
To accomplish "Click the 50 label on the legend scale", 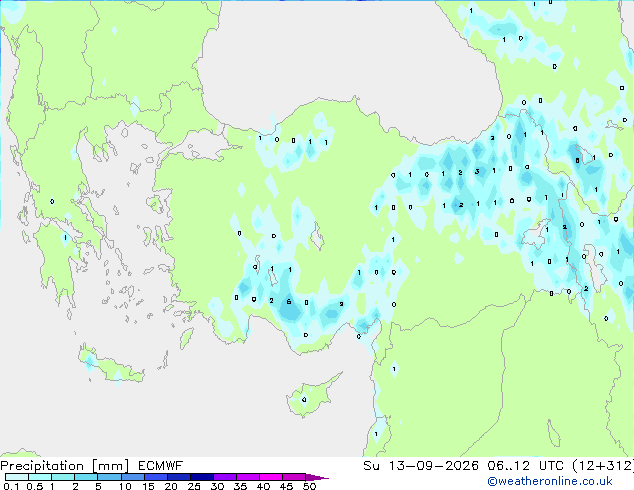I will tap(310, 486).
